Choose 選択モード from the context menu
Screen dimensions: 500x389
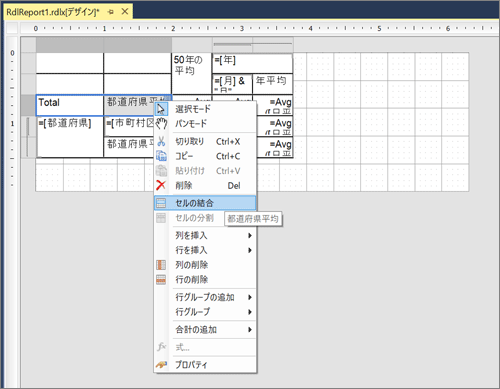(x=205, y=109)
